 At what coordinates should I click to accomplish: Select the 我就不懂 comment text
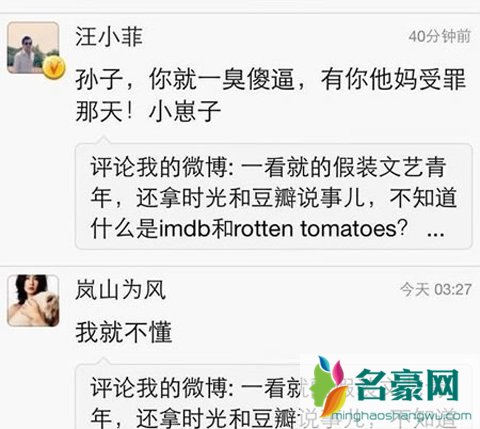click(124, 332)
